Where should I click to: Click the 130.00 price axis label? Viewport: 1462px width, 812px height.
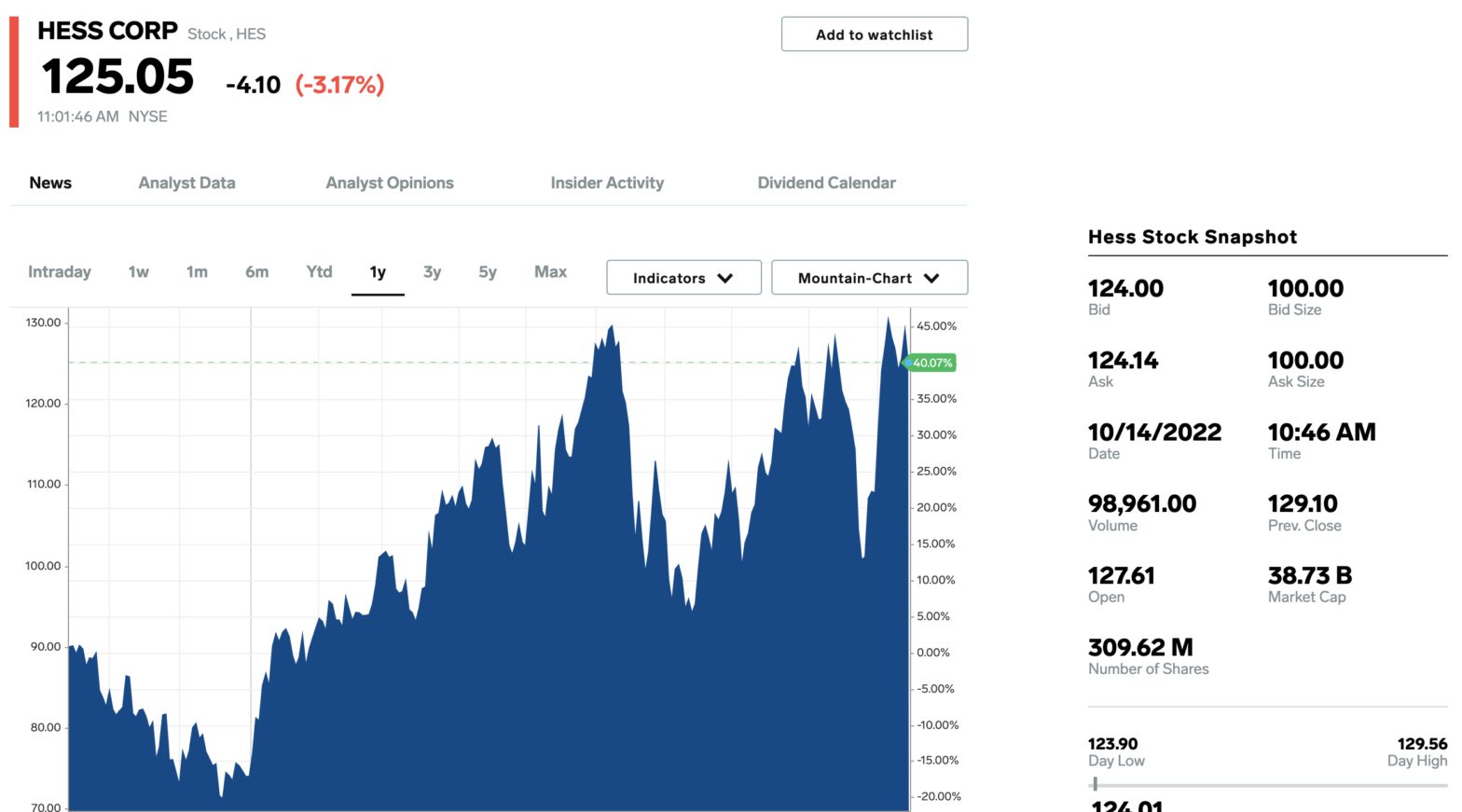click(43, 323)
